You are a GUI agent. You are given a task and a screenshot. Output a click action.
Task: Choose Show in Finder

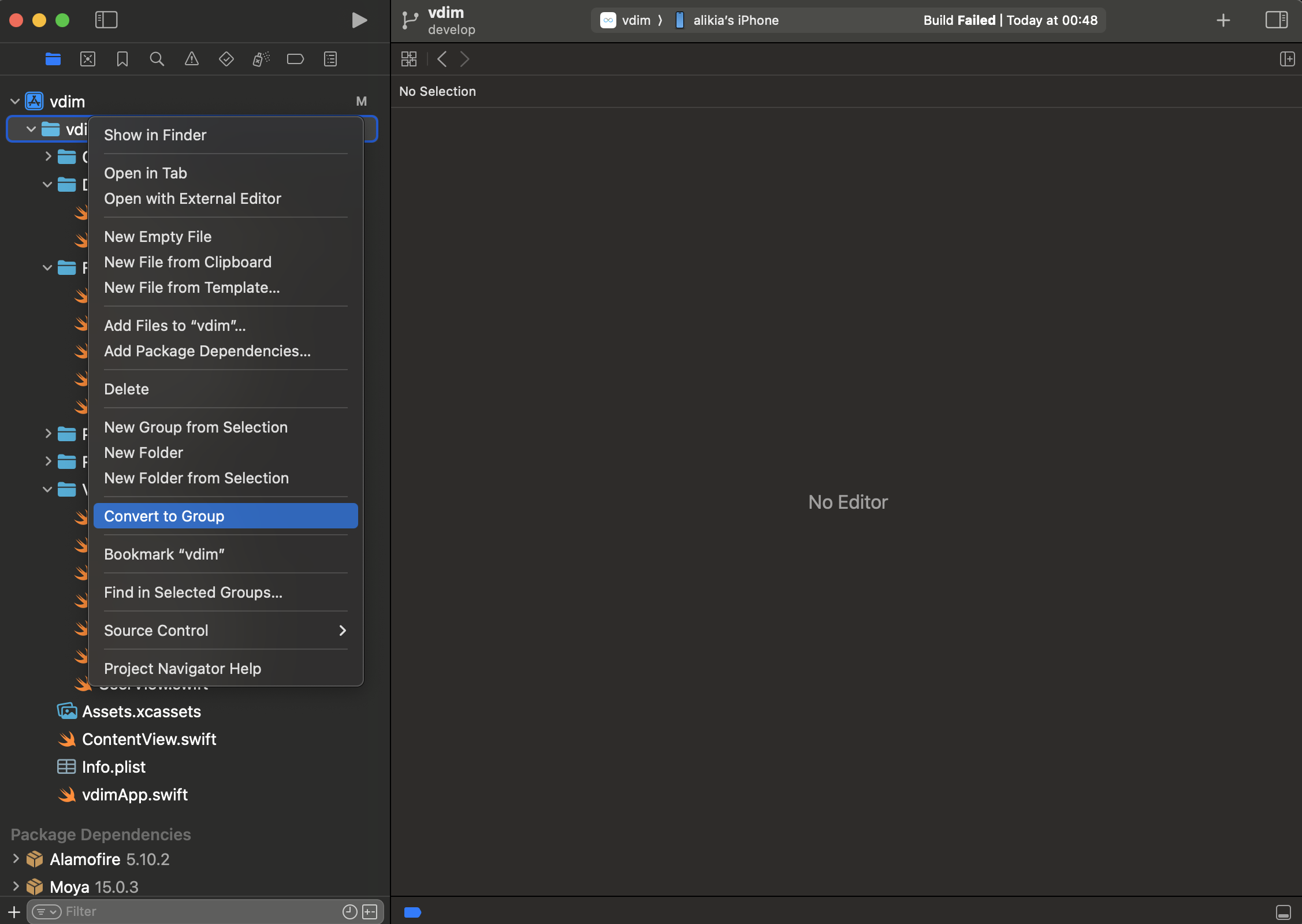coord(225,135)
